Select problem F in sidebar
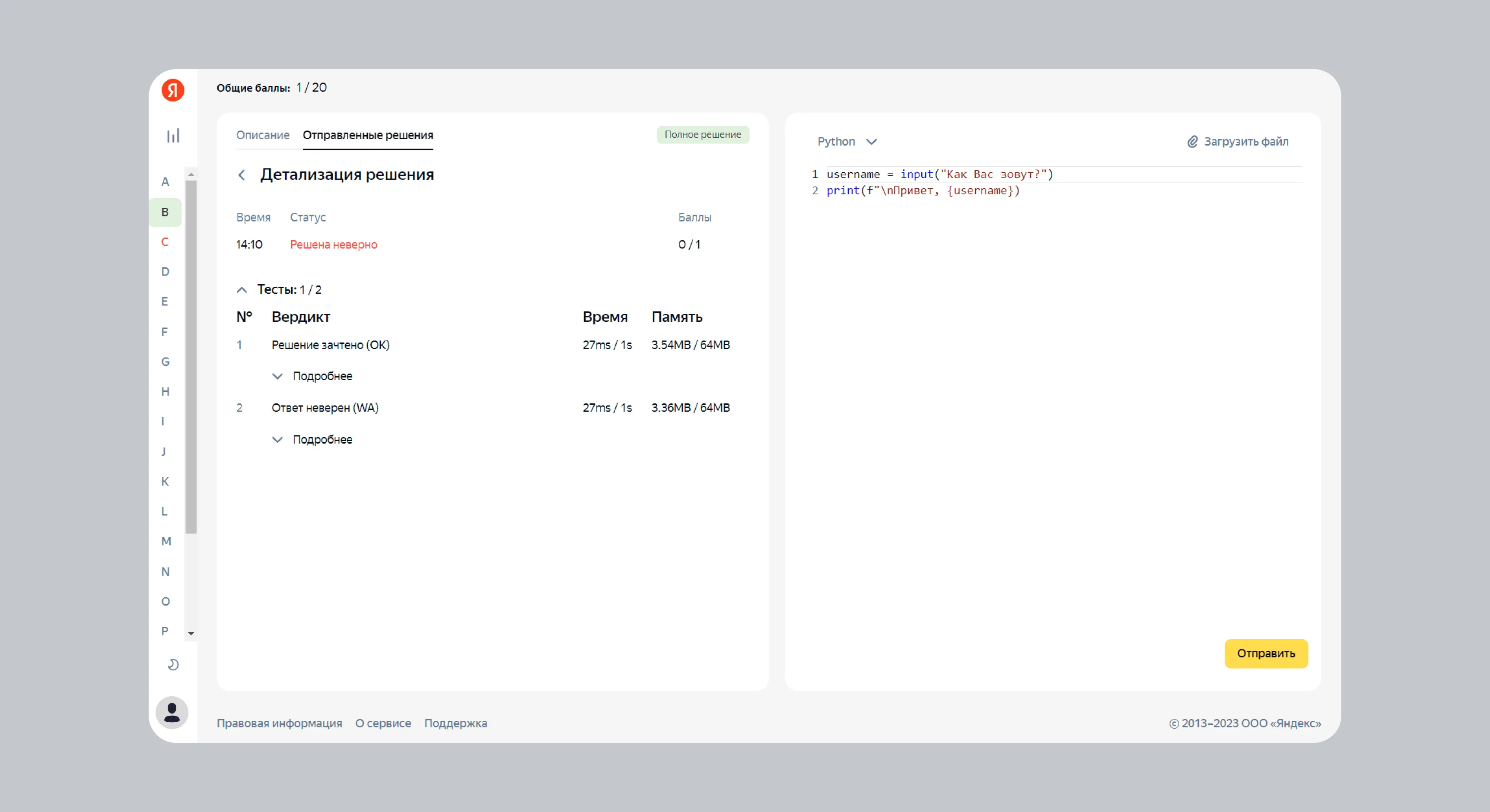Screen dimensions: 1490x812 pyautogui.click(x=165, y=332)
